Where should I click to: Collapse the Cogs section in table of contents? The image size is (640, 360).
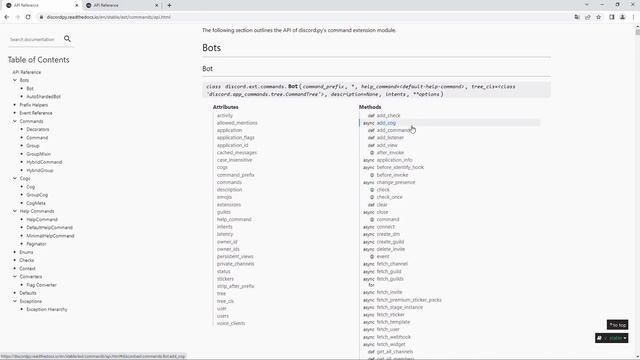(15, 178)
